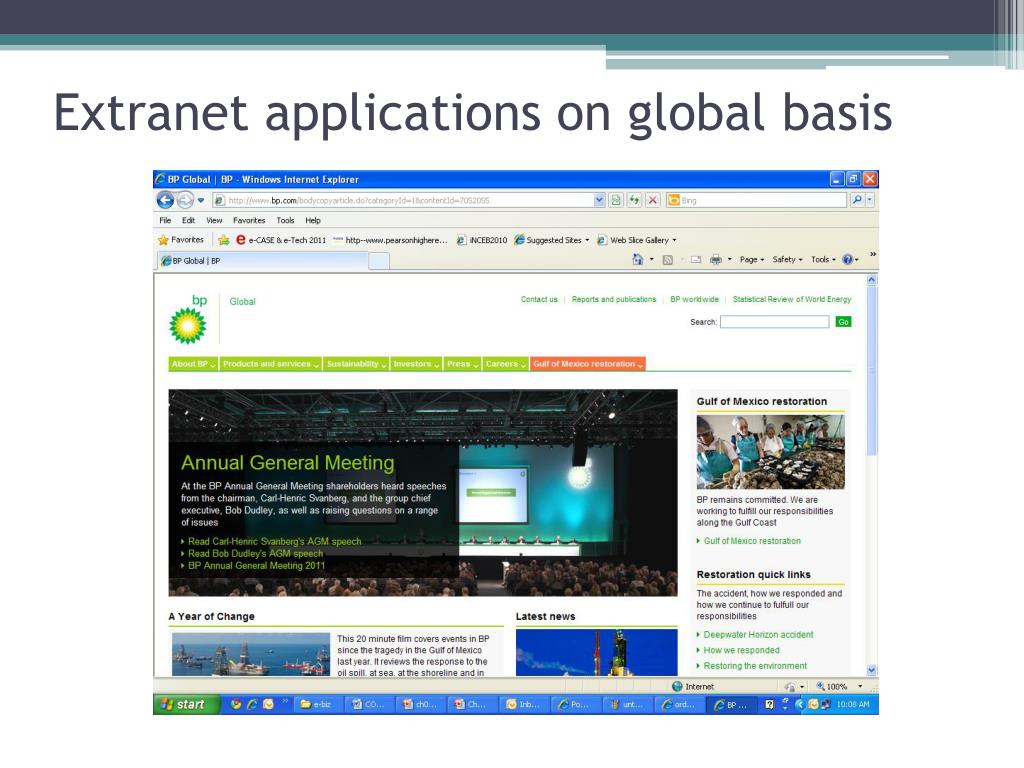Open the Page command dropdown
The width and height of the screenshot is (1024, 768).
752,260
